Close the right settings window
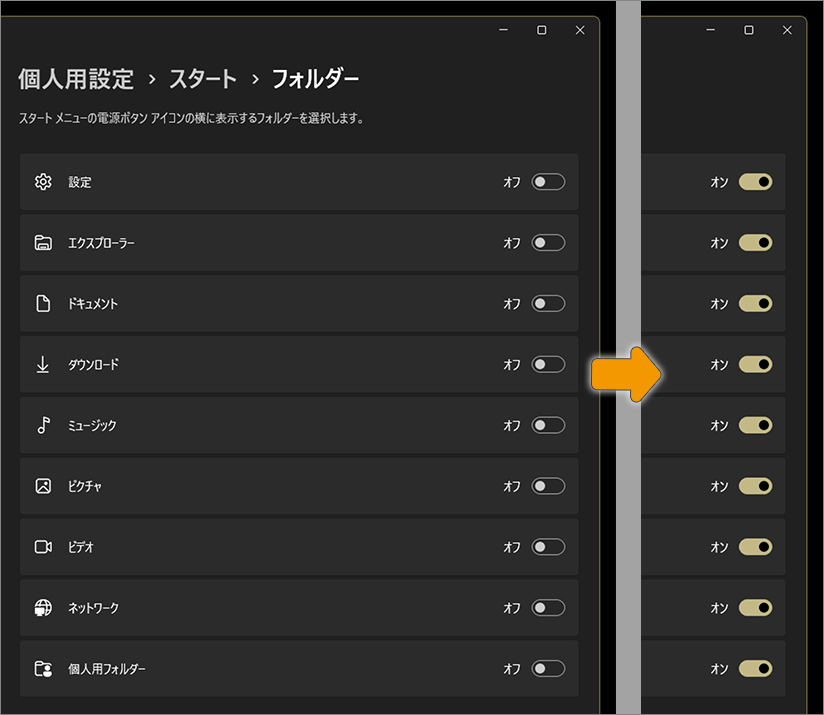Image resolution: width=824 pixels, height=715 pixels. pos(787,30)
